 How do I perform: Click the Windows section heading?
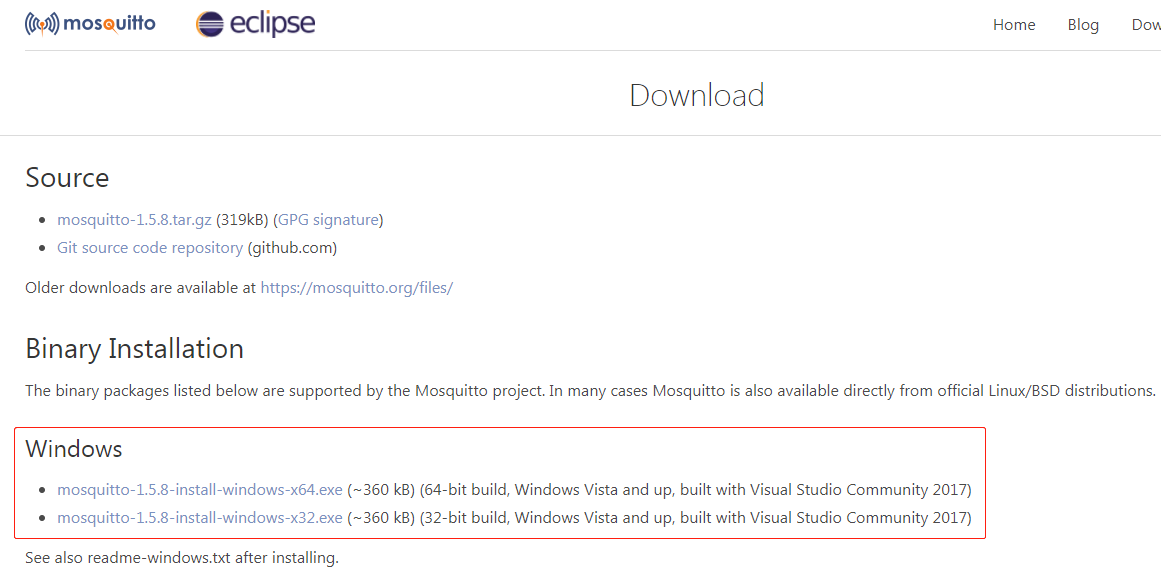pyautogui.click(x=74, y=448)
